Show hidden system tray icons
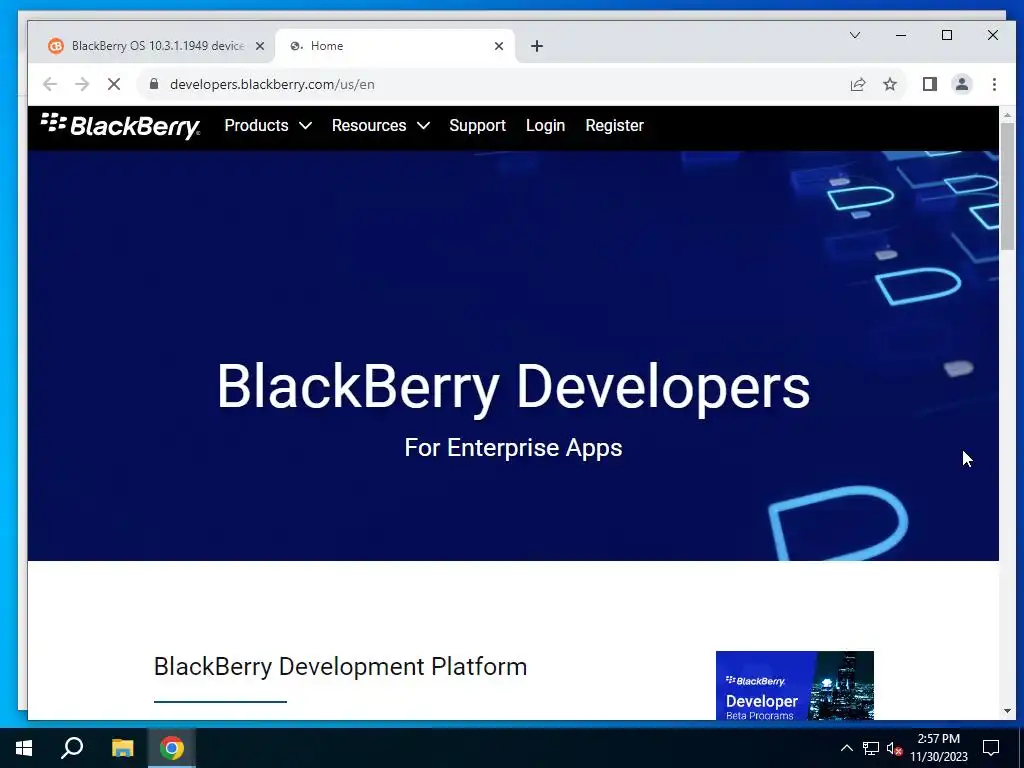Viewport: 1024px width, 768px height. pos(846,748)
